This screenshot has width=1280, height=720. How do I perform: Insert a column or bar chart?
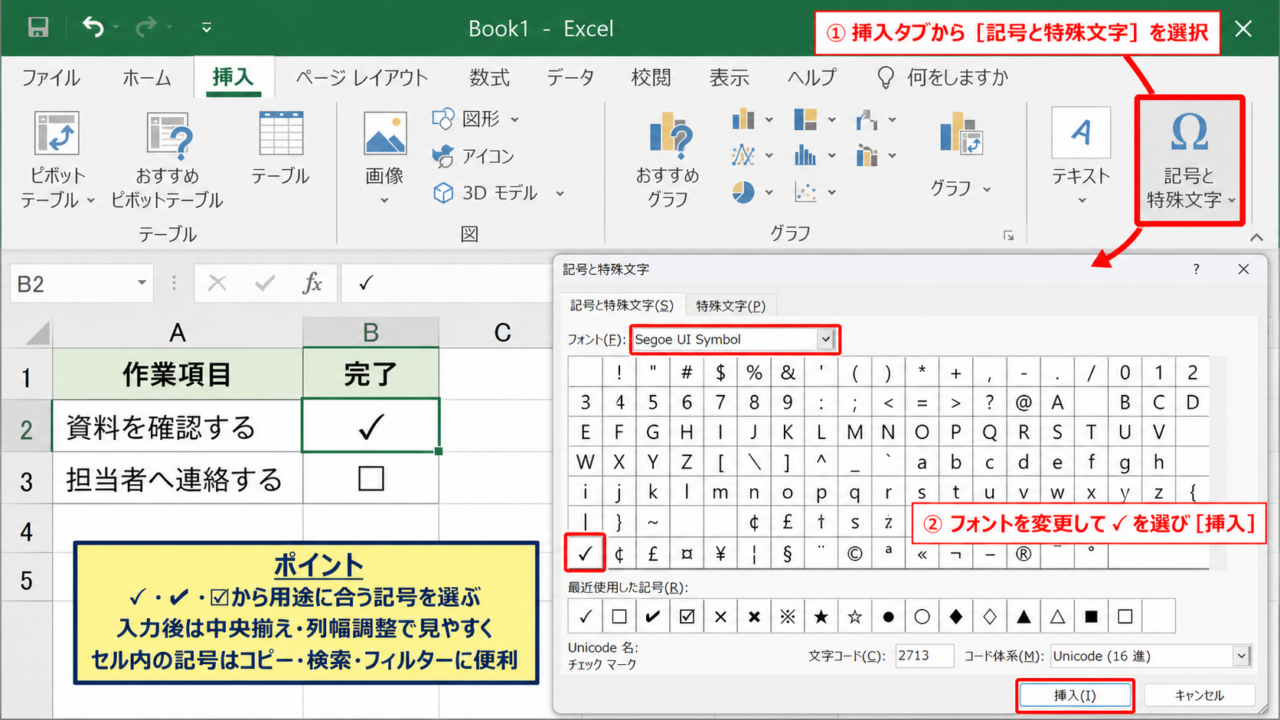[752, 120]
